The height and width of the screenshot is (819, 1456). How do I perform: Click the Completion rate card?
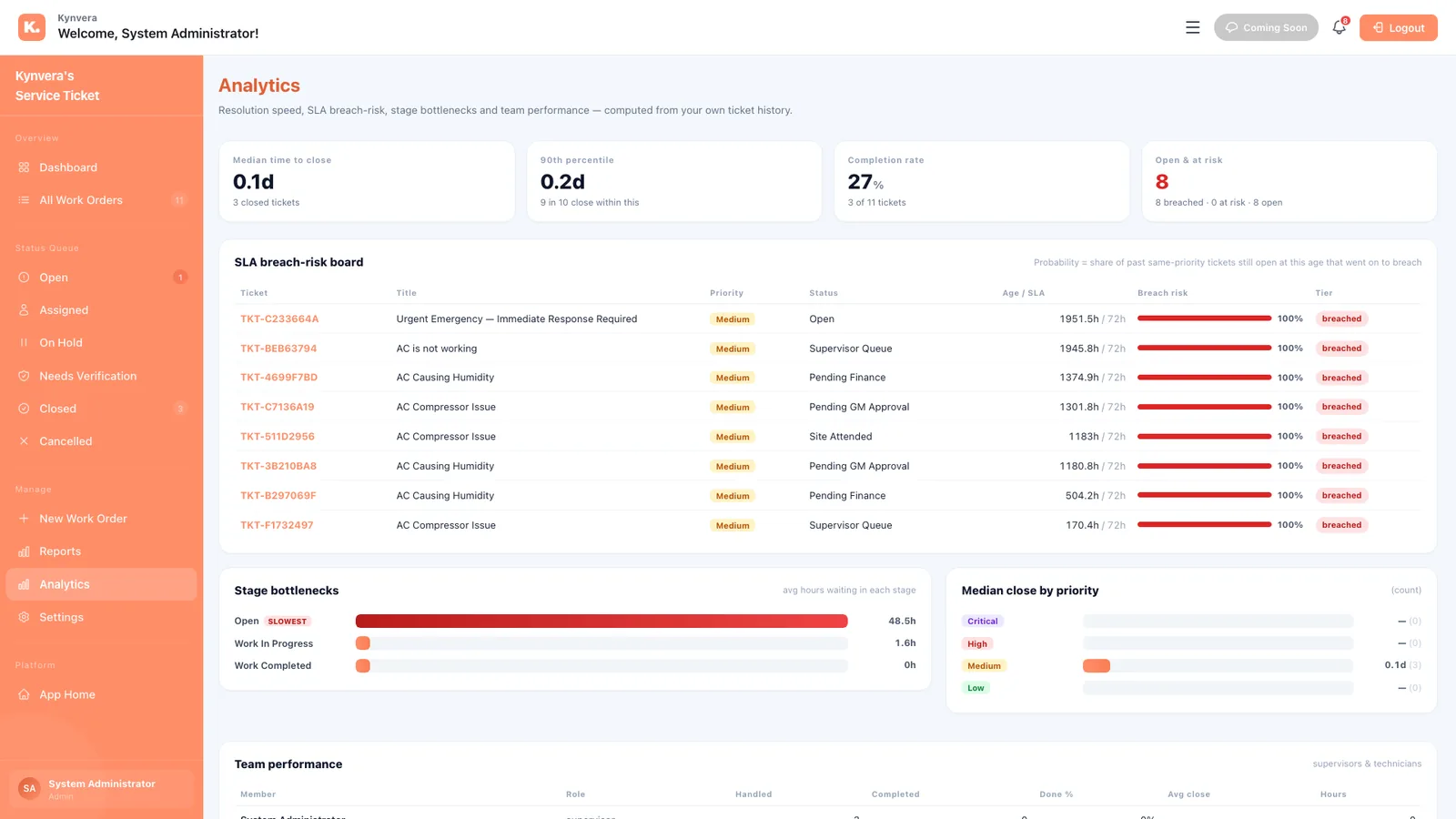[982, 181]
